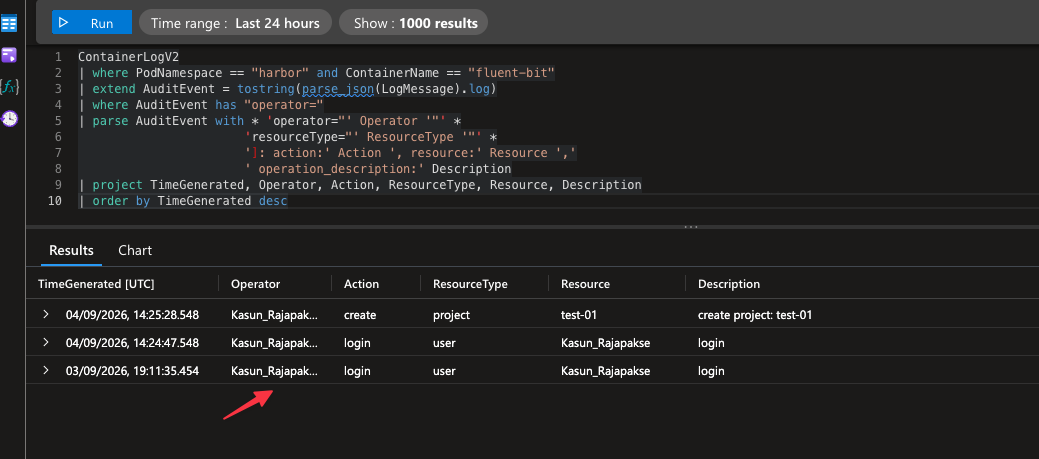This screenshot has width=1039, height=459.
Task: Sort by TimeGenerated [UTC] column header
Action: coord(96,283)
